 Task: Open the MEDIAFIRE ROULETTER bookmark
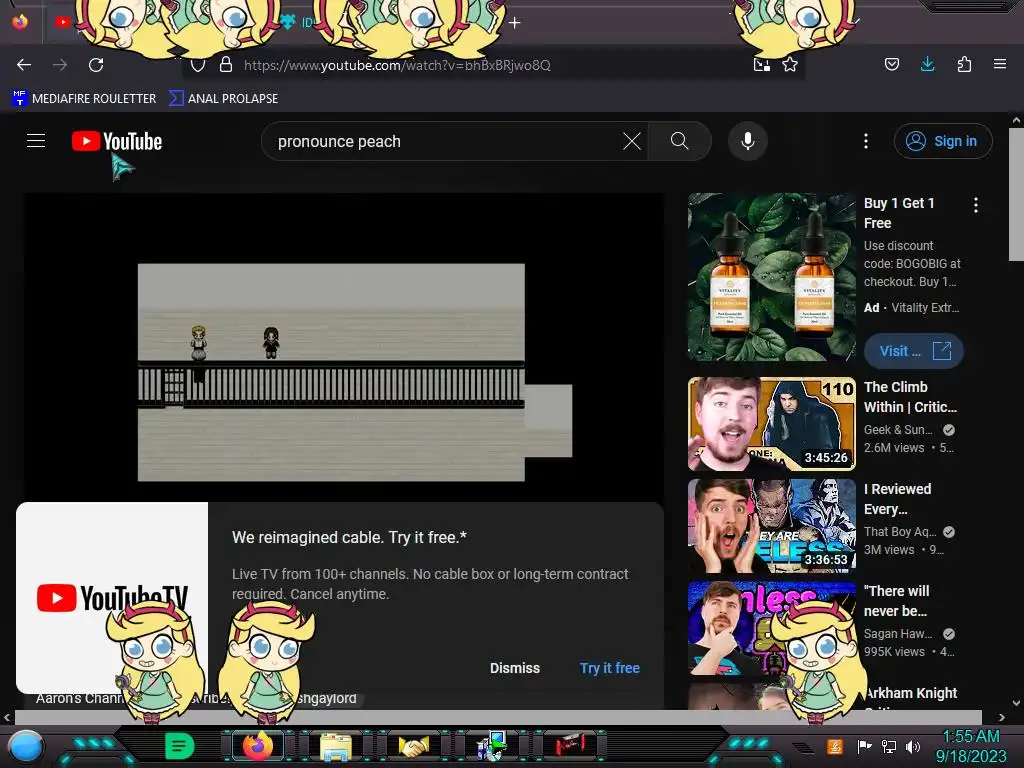coord(84,99)
